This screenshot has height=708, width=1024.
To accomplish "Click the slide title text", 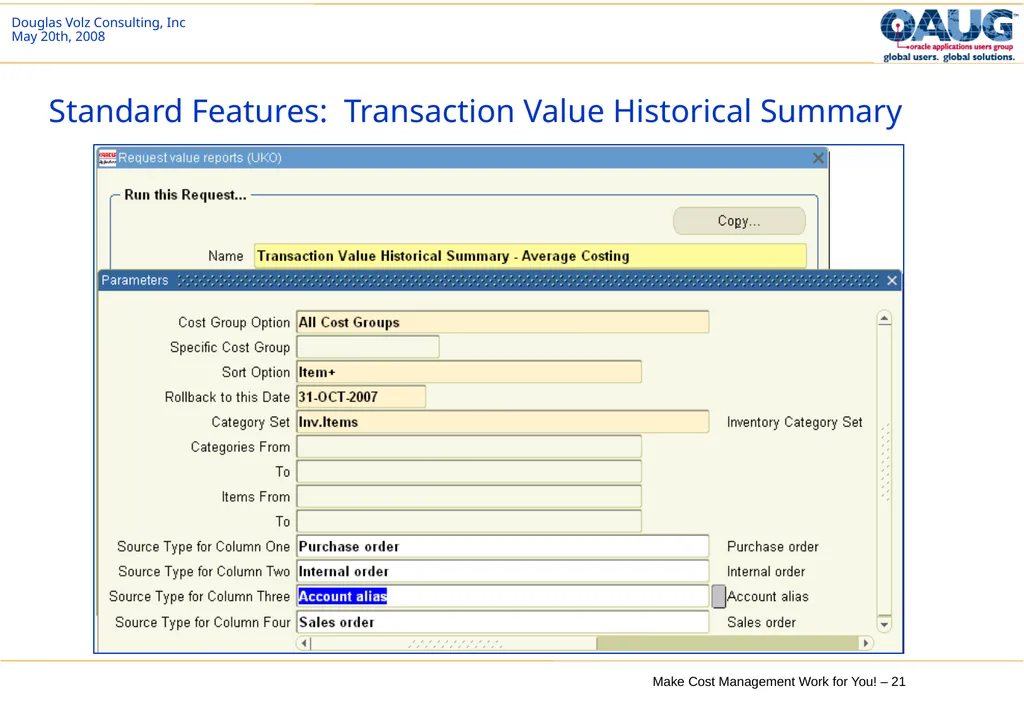I will tap(475, 111).
